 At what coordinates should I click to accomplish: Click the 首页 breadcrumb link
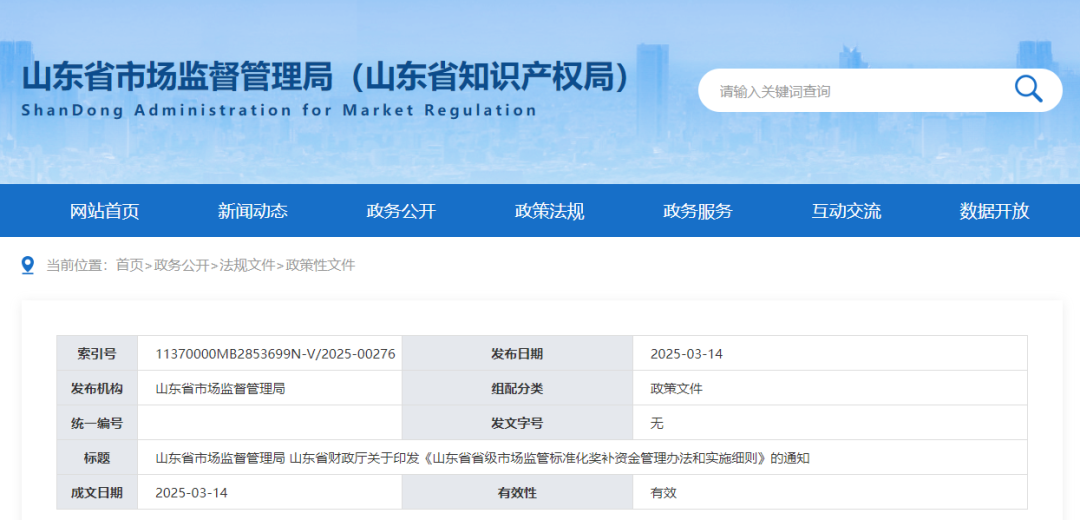click(x=129, y=265)
